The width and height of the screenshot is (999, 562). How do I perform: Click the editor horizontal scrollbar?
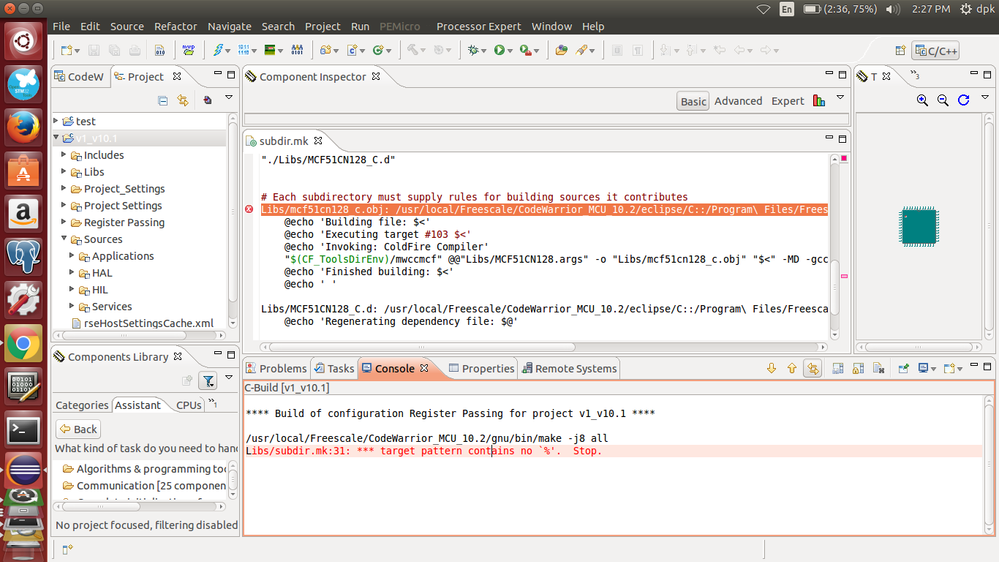421,347
